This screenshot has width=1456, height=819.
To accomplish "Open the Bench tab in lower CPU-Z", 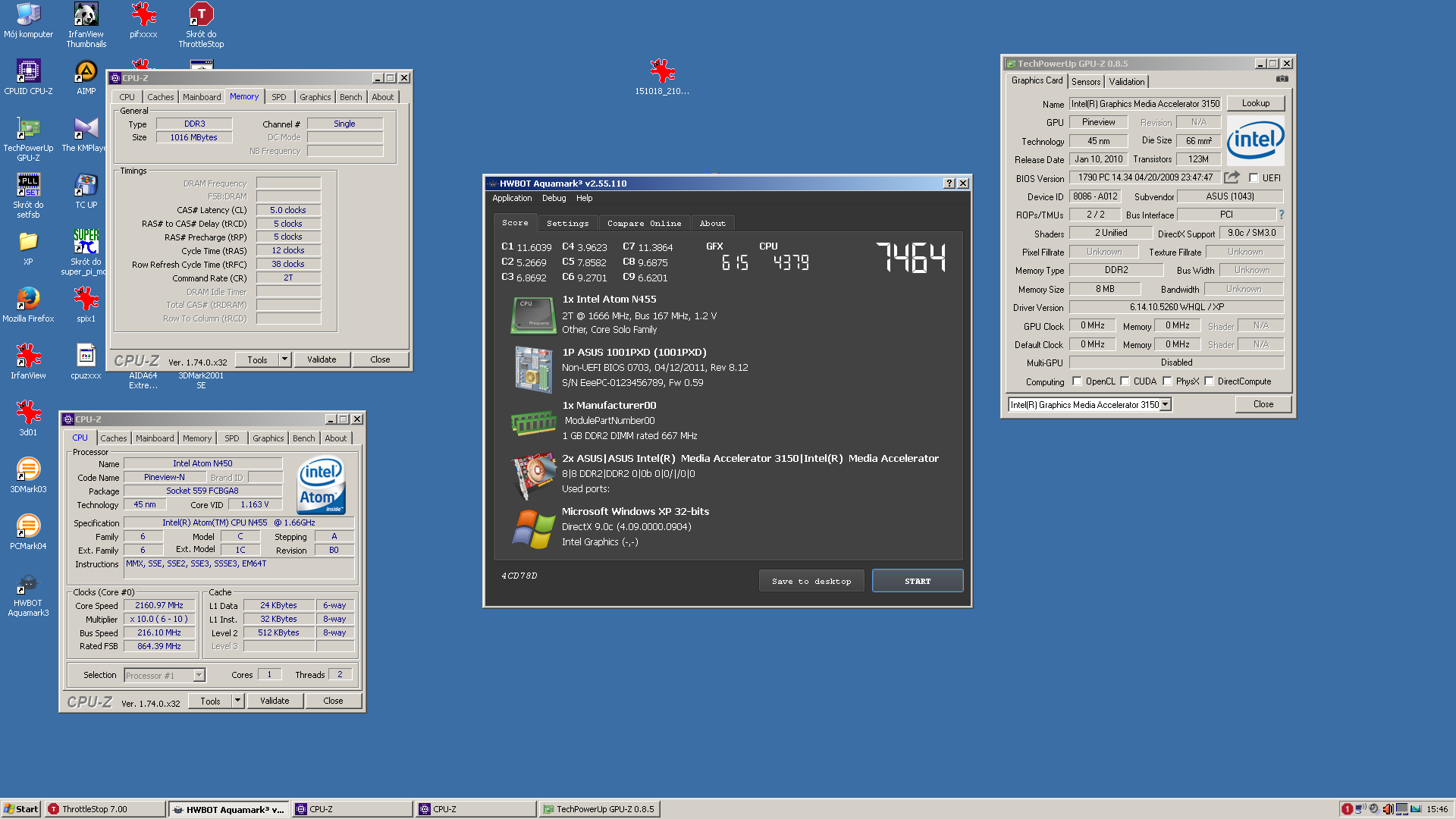I will point(303,438).
